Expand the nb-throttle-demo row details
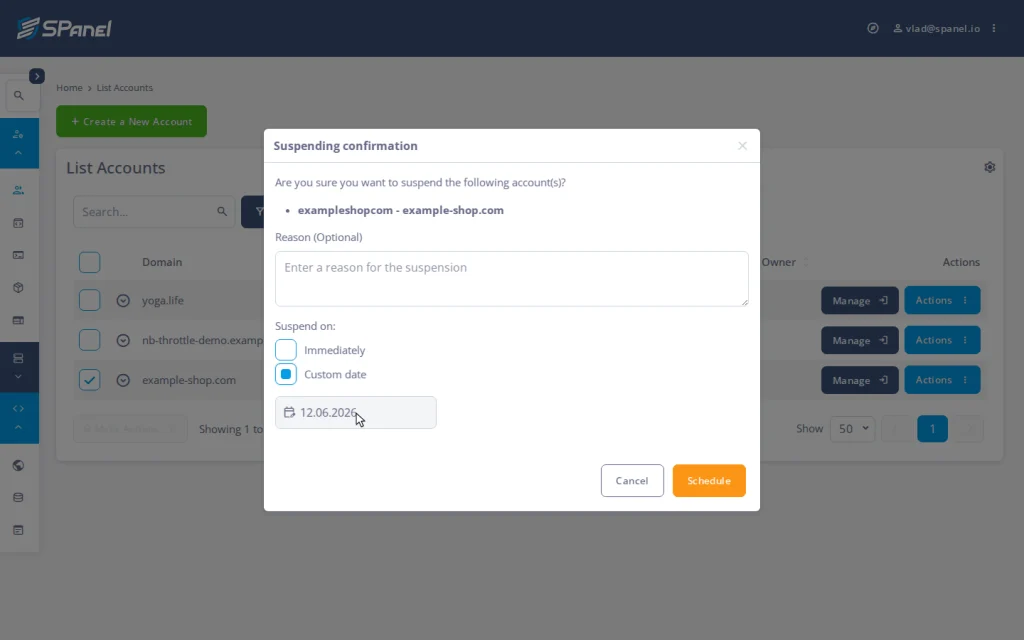The height and width of the screenshot is (640, 1024). (x=123, y=340)
